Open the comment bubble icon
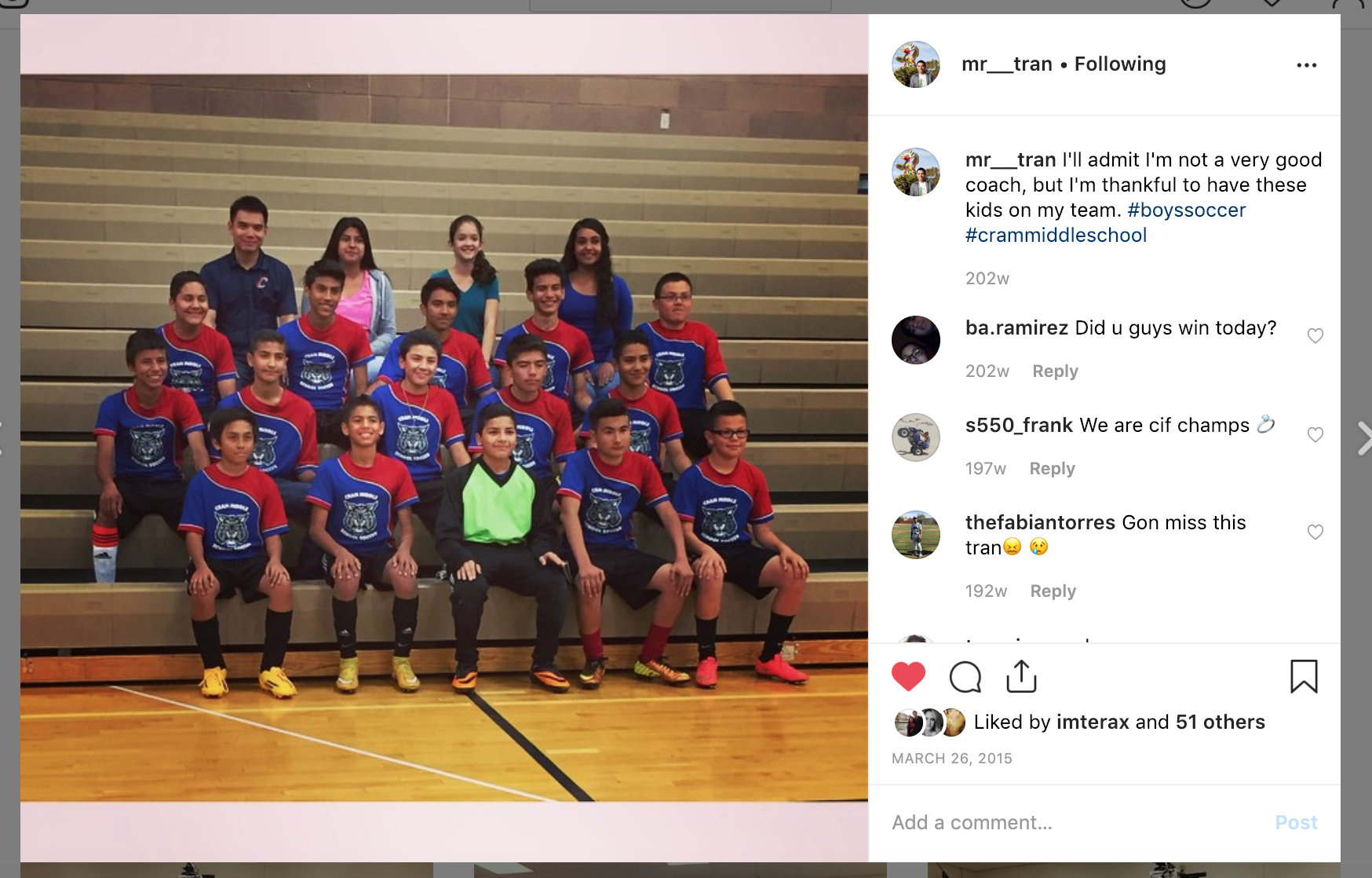 [965, 677]
